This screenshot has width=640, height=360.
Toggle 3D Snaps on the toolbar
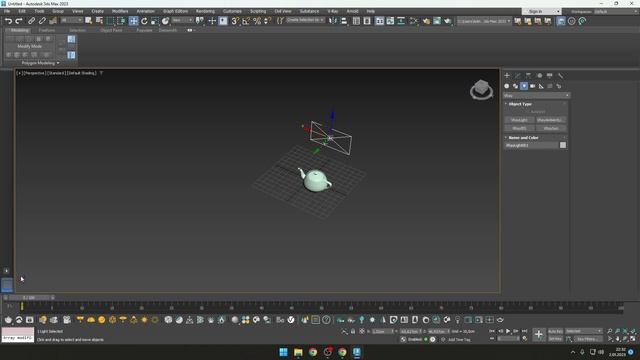pos(235,21)
